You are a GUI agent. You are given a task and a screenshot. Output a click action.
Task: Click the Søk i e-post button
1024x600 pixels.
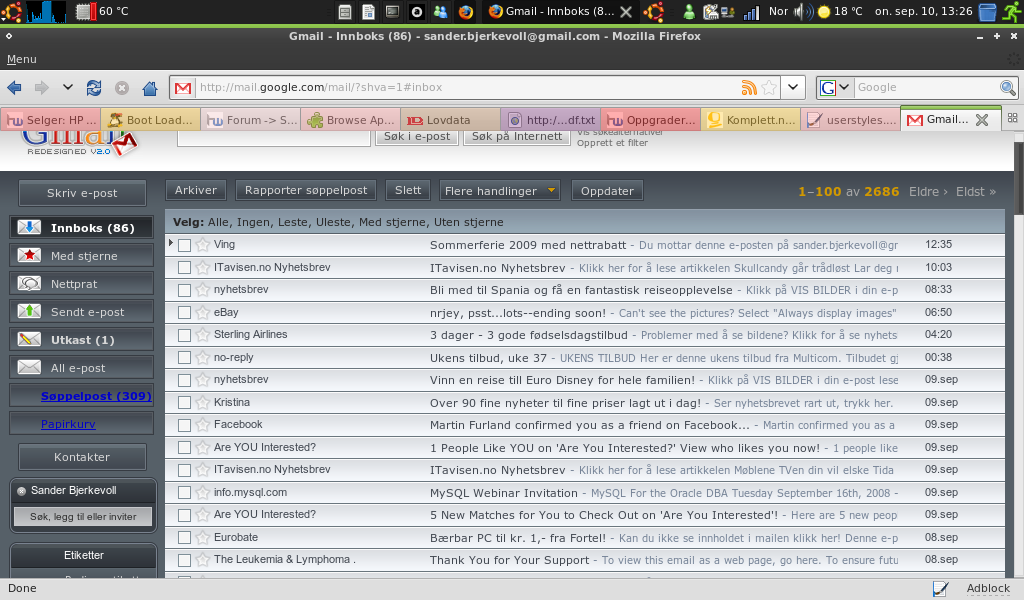417,136
